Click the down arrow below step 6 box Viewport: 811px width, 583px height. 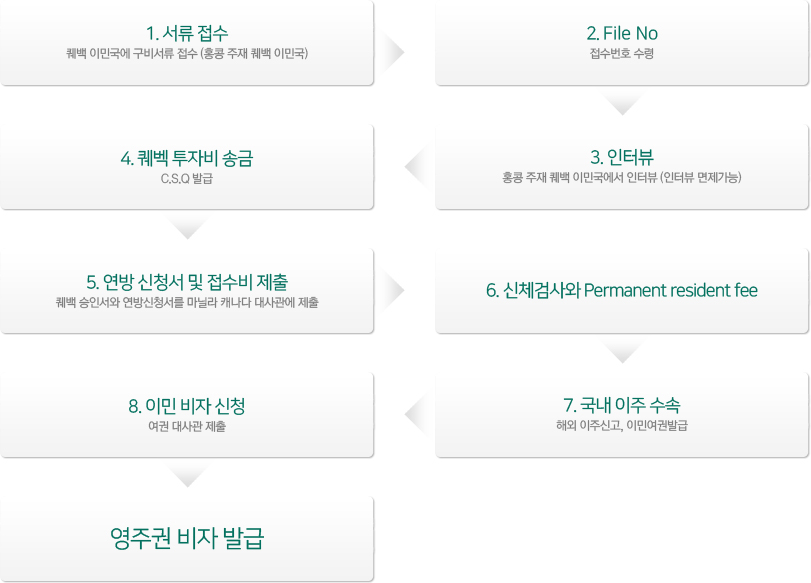[622, 352]
